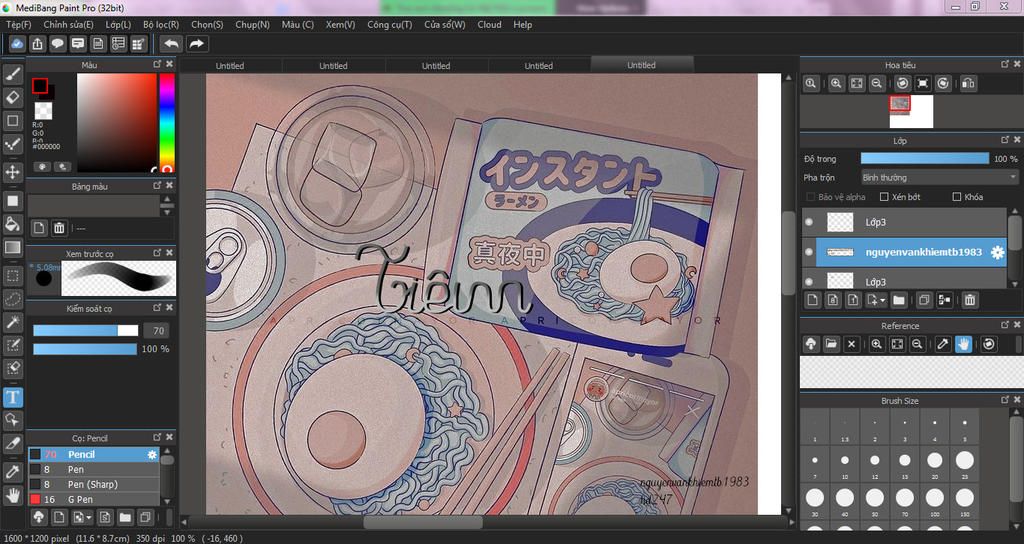
Task: Click down arrow of Bảng màu palette
Action: coord(167,212)
